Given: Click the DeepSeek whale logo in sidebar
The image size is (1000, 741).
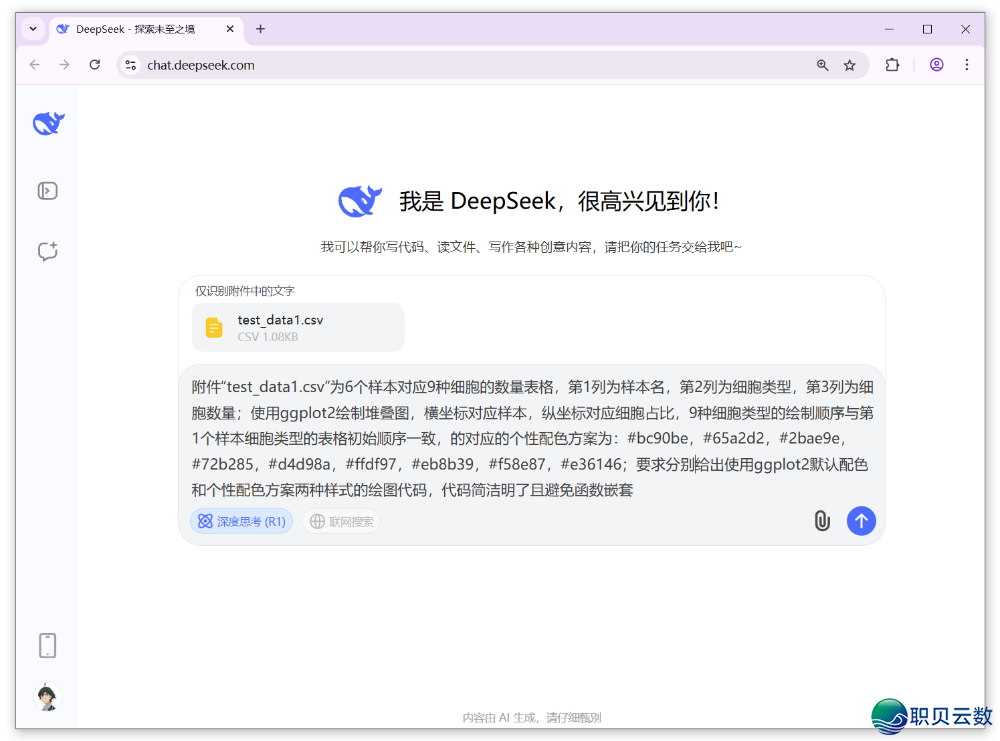Looking at the screenshot, I should point(48,123).
